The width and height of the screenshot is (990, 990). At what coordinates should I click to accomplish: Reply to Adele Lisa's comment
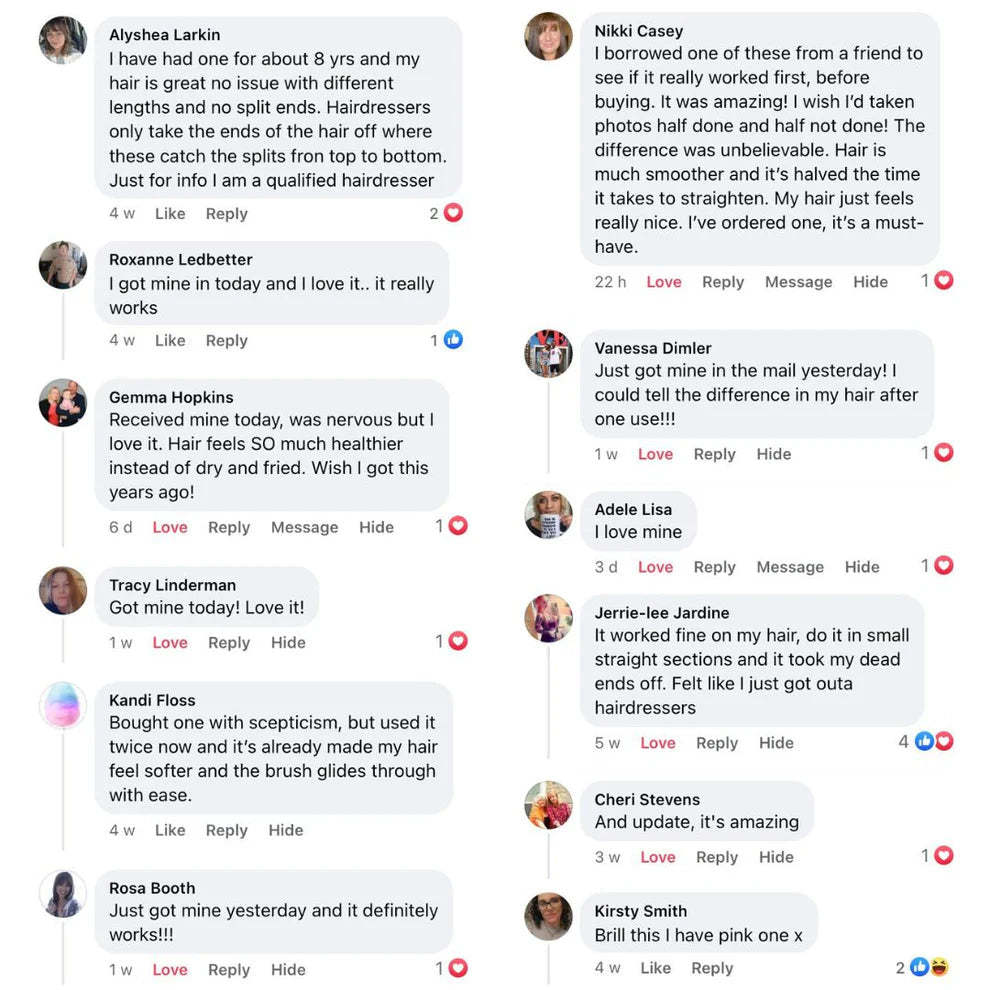(x=714, y=567)
